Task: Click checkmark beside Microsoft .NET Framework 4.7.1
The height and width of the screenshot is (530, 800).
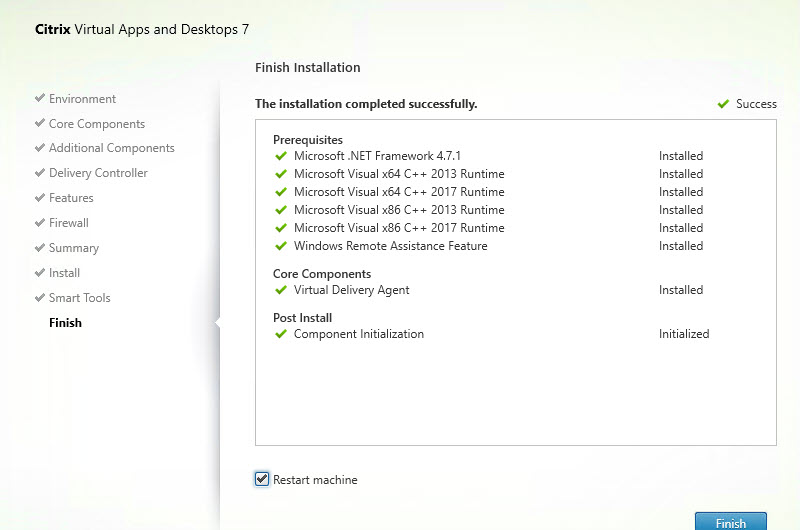Action: pos(281,156)
